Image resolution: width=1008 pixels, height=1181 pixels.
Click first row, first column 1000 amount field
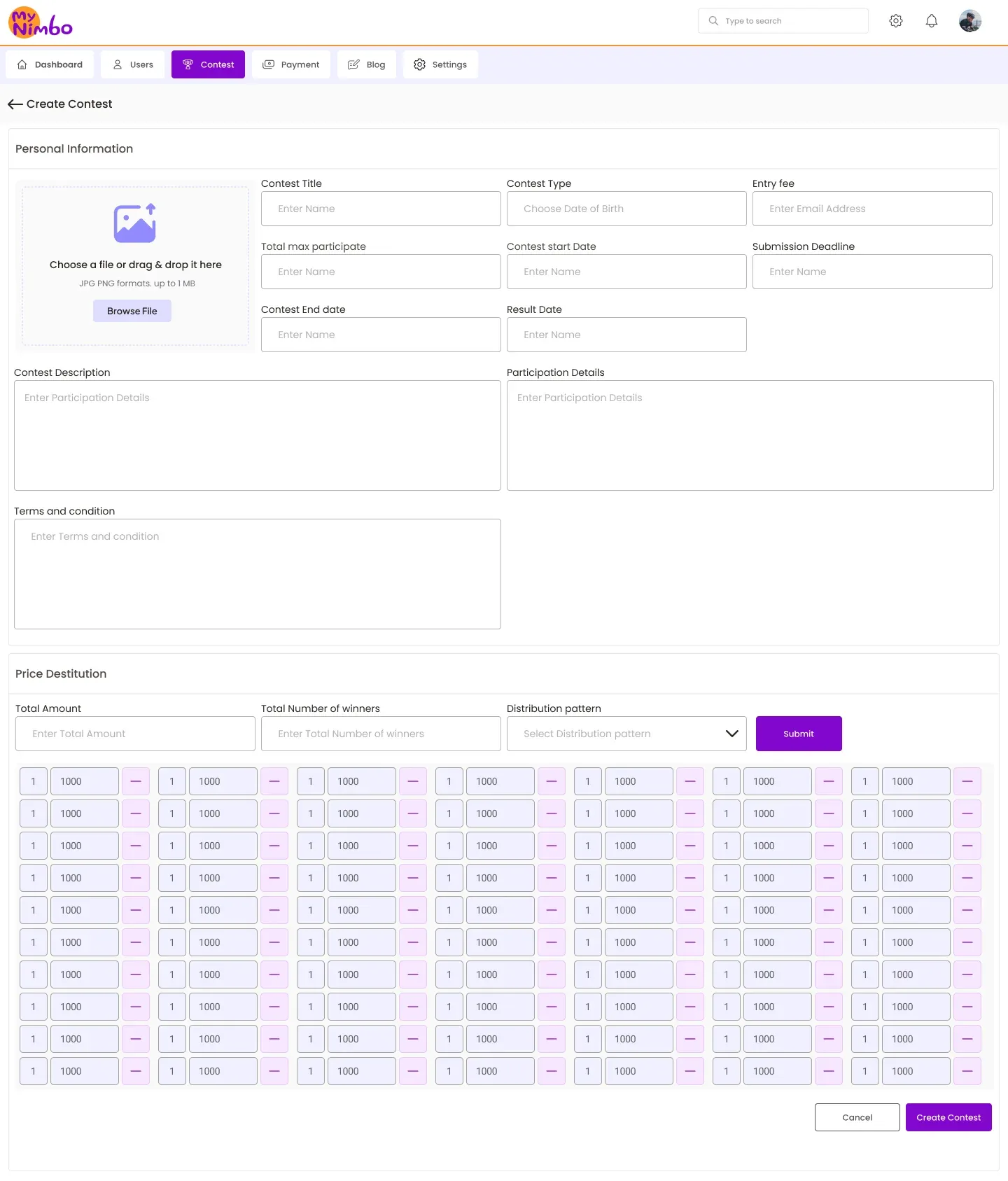pyautogui.click(x=85, y=781)
